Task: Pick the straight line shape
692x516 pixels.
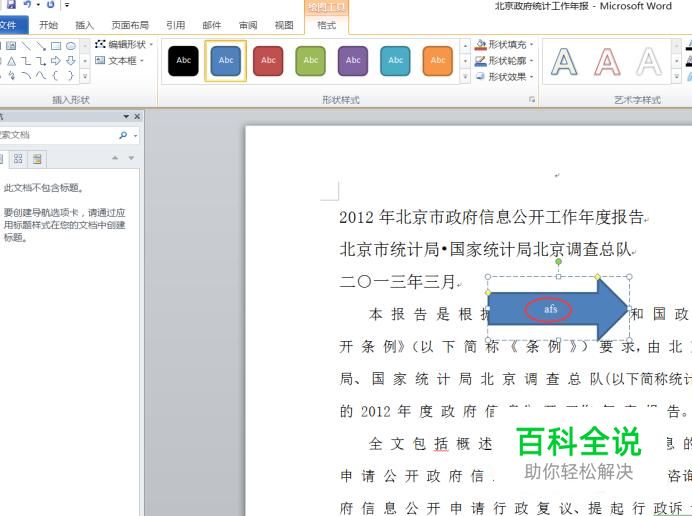Action: click(26, 45)
